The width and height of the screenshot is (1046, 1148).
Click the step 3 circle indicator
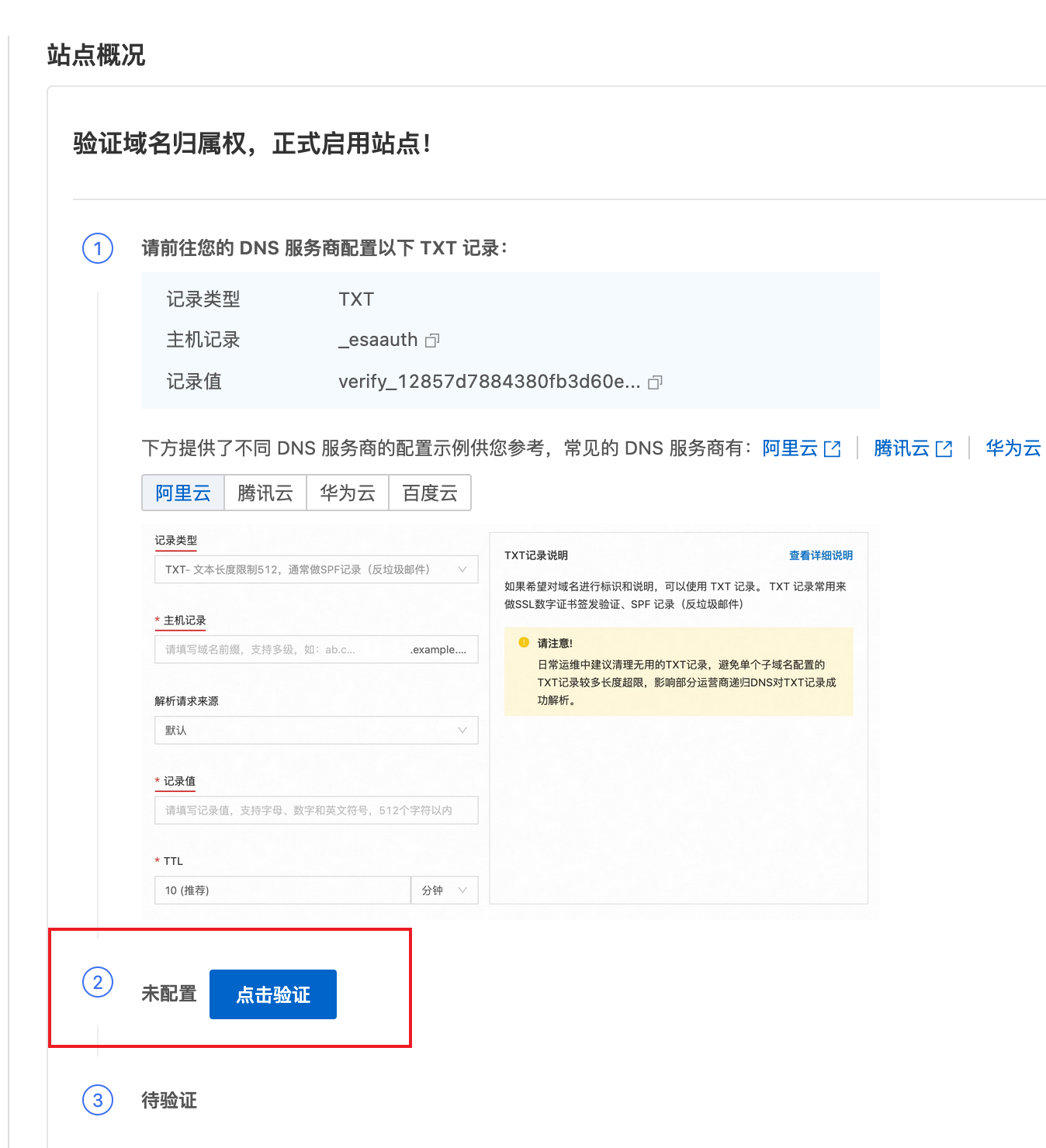tap(96, 1101)
